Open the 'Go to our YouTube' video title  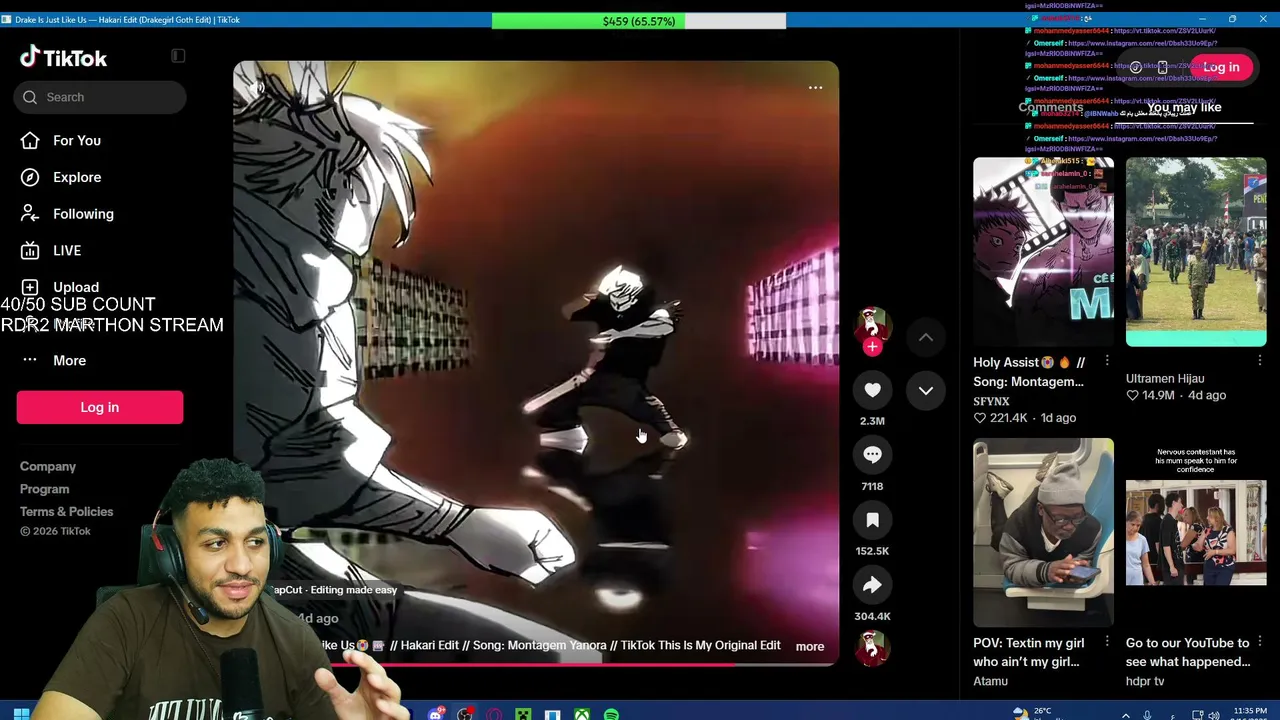click(x=1188, y=652)
